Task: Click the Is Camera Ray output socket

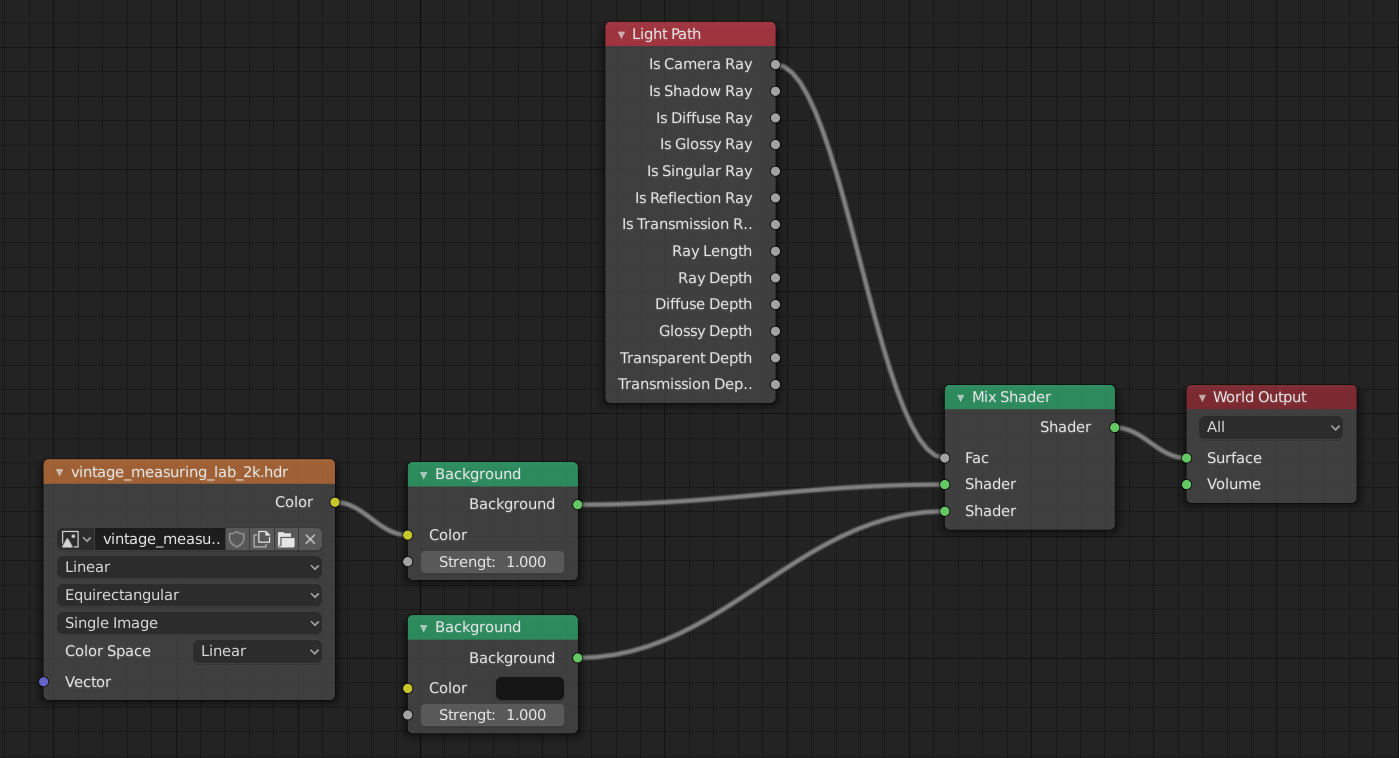Action: click(776, 64)
